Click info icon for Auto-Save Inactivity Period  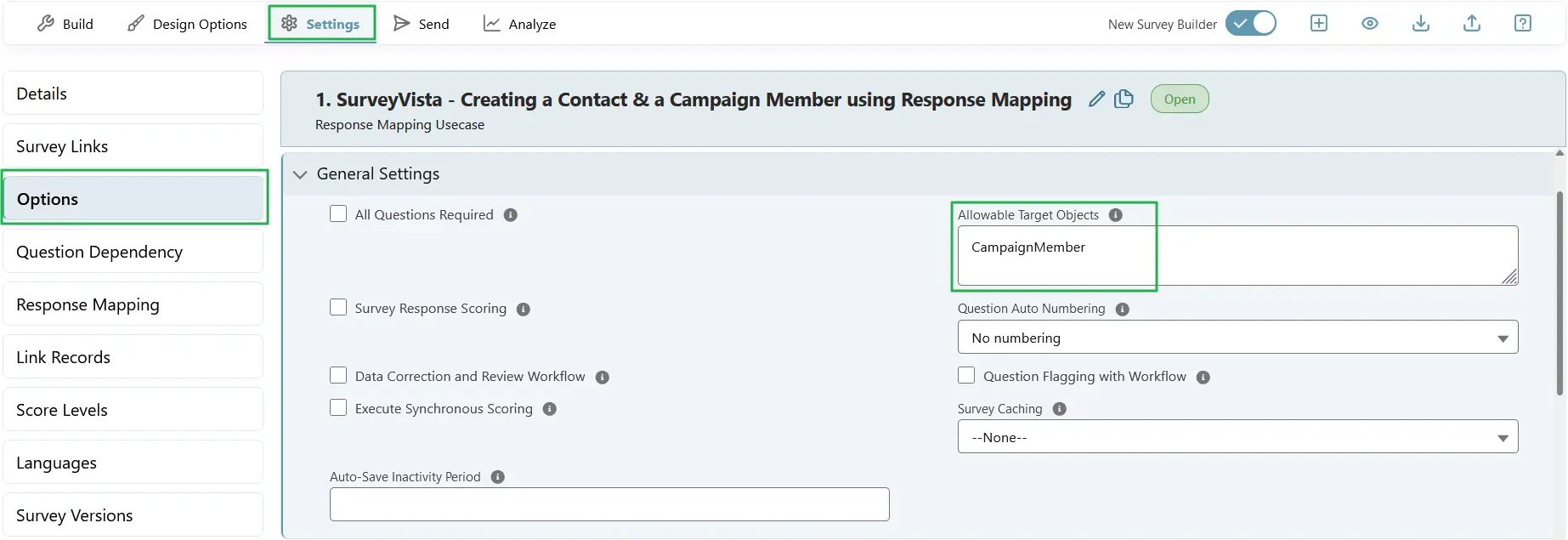tap(498, 477)
